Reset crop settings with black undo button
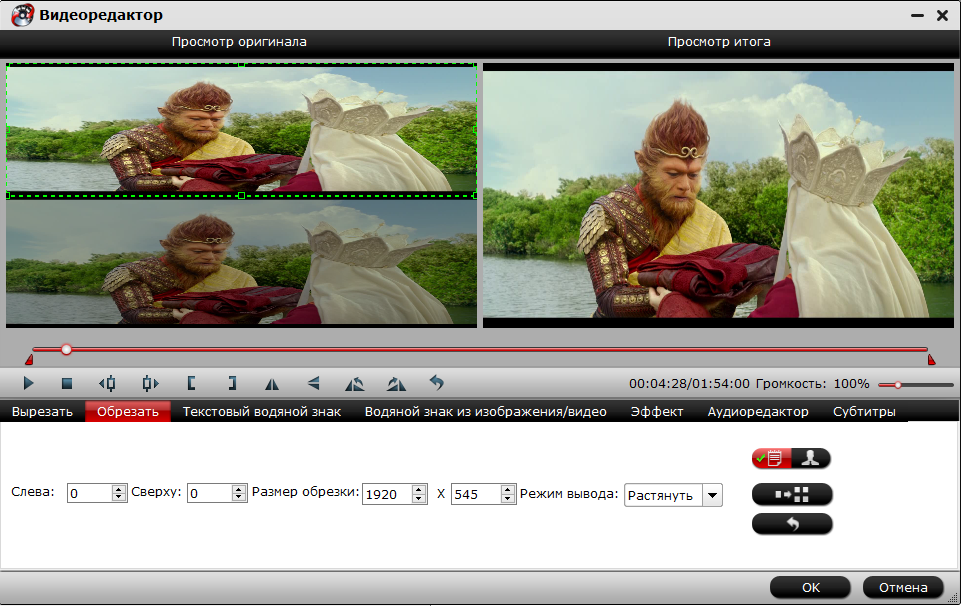The width and height of the screenshot is (961, 606). 792,524
